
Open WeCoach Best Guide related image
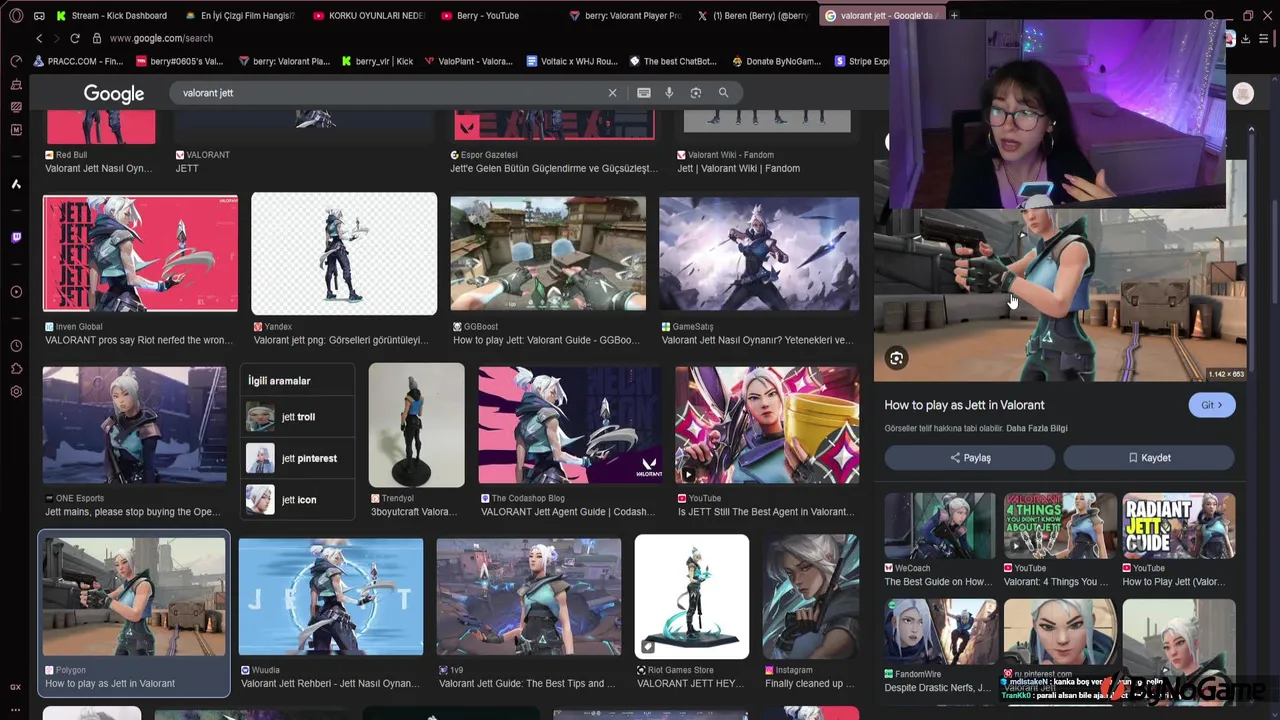pos(940,526)
